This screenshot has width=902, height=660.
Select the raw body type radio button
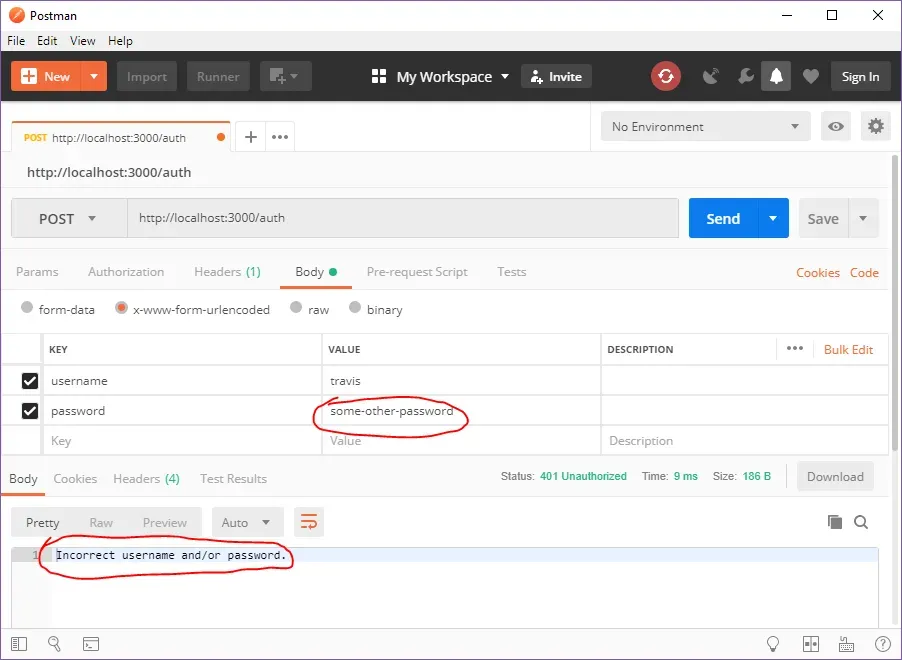click(x=297, y=309)
